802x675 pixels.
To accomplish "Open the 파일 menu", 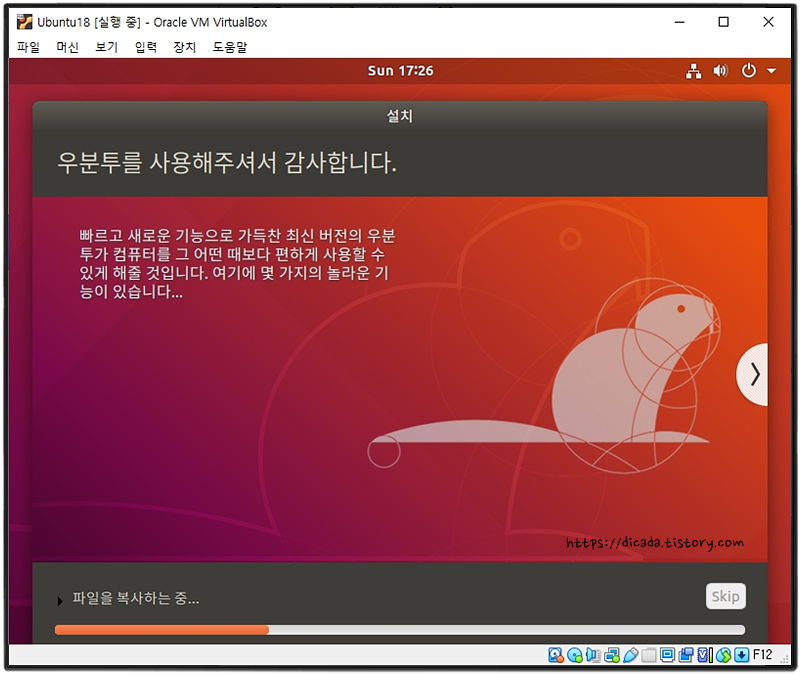I will [x=28, y=47].
